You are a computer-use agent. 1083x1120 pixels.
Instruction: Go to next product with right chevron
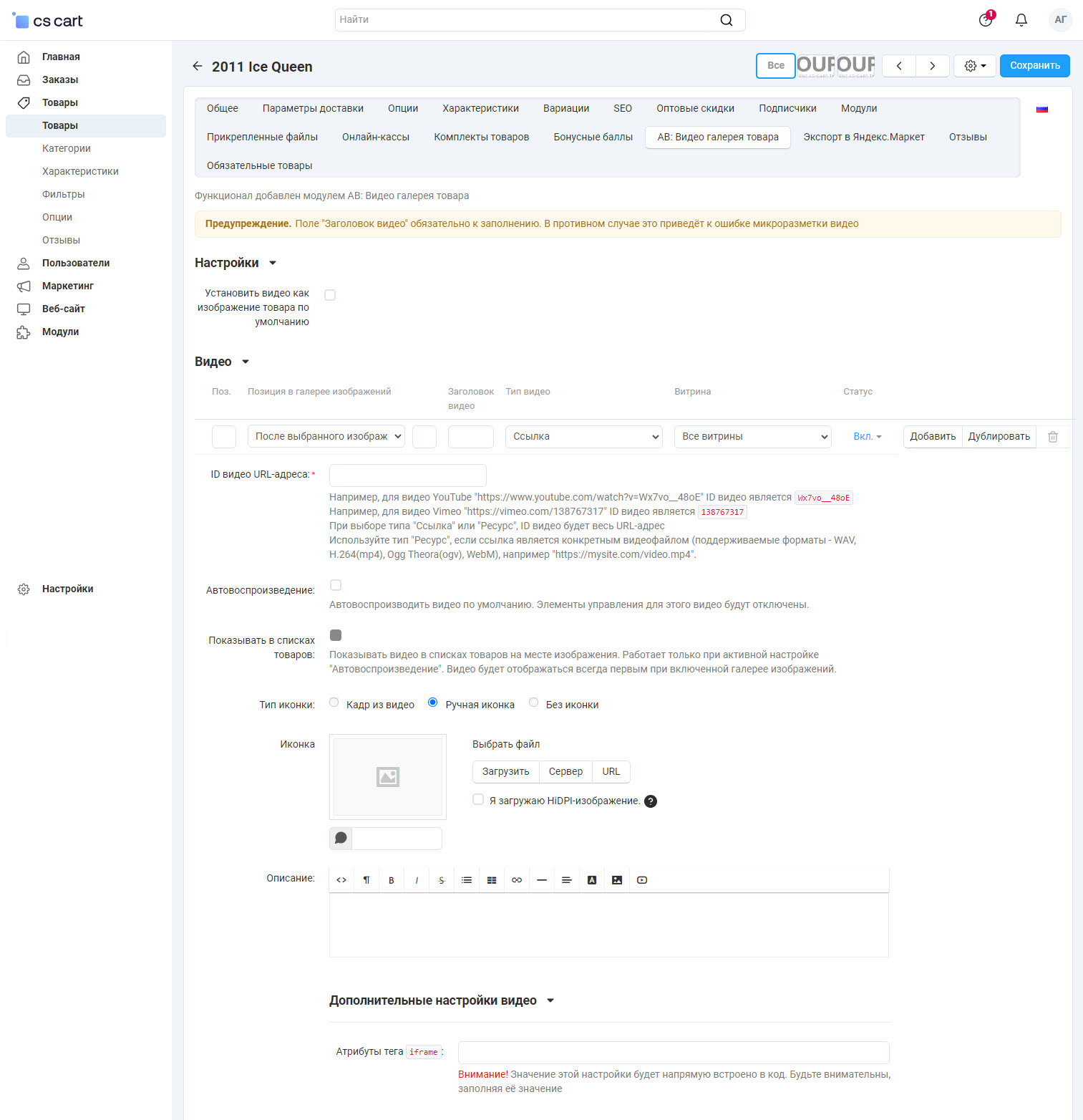933,66
